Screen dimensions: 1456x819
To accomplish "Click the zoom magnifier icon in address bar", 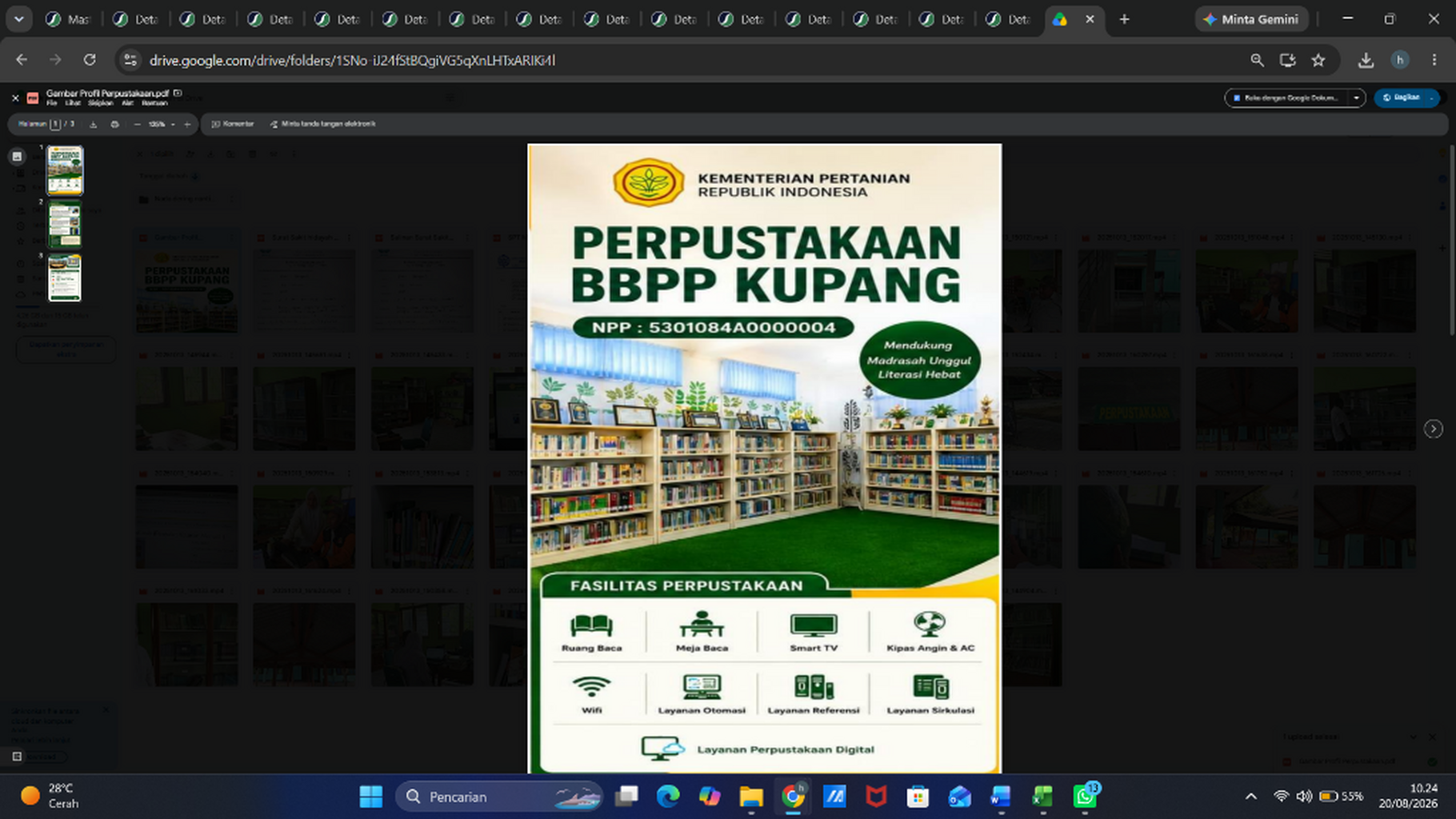I will (x=1257, y=60).
